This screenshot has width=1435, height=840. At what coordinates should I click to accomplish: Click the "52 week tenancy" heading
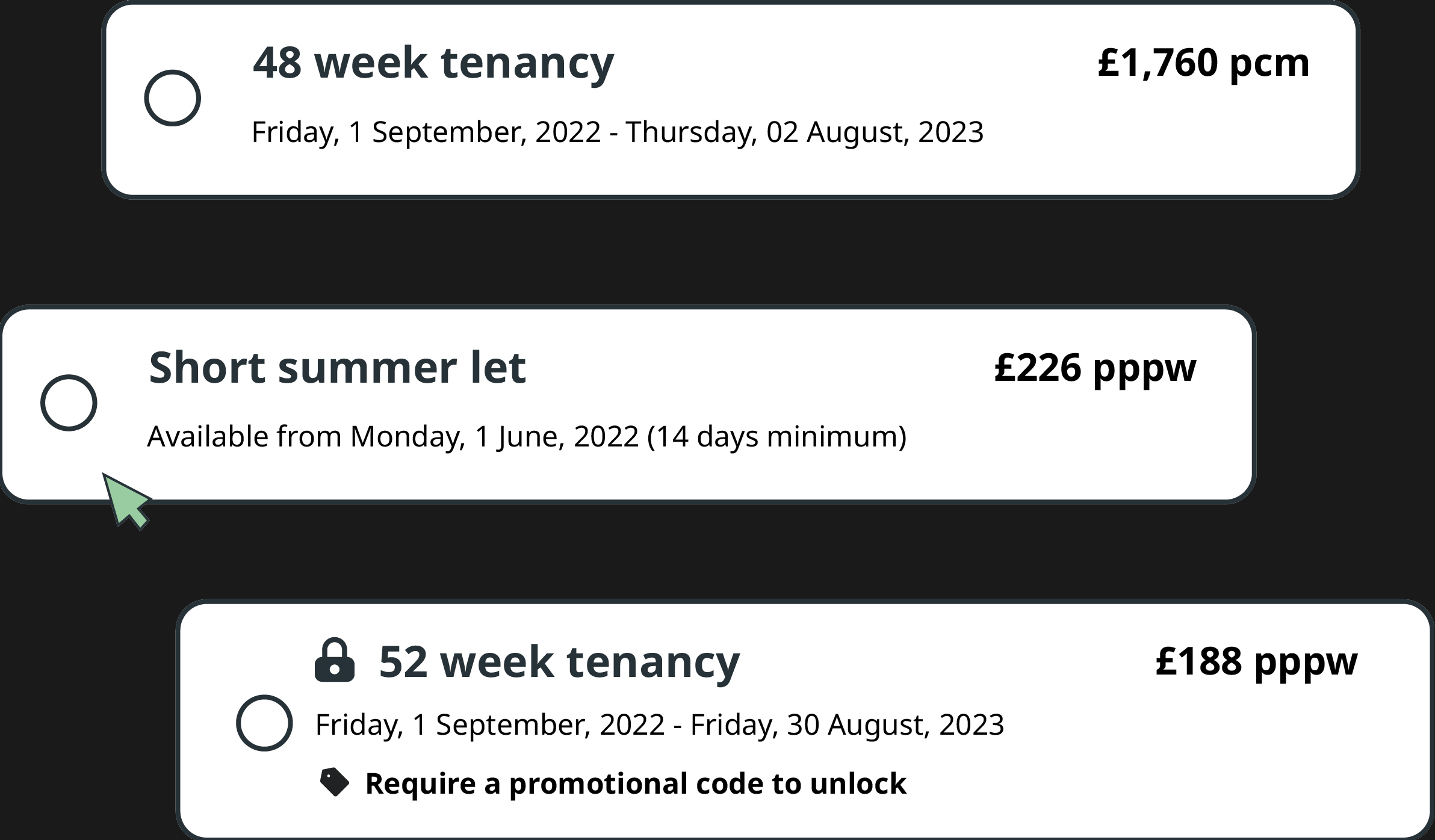pos(559,661)
